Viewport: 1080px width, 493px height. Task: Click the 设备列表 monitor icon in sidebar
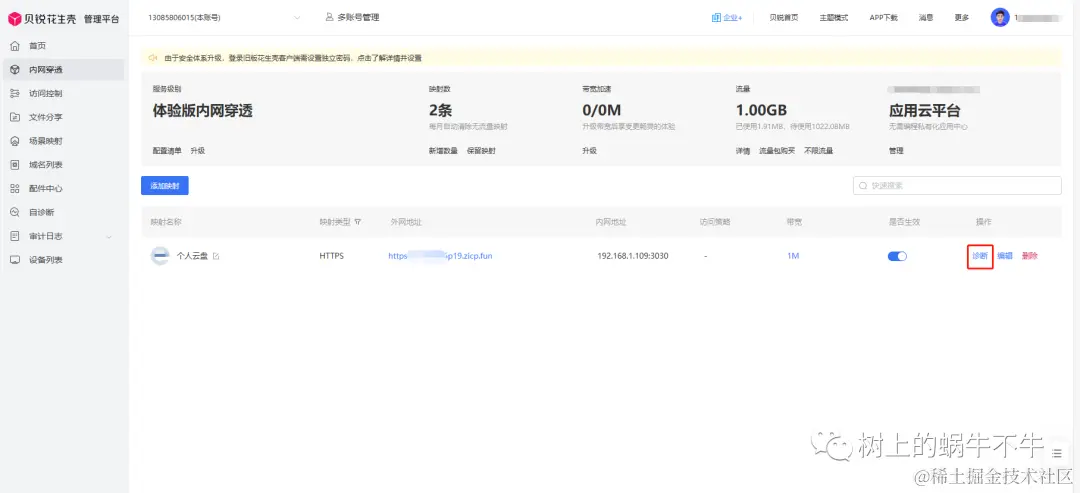coord(15,260)
